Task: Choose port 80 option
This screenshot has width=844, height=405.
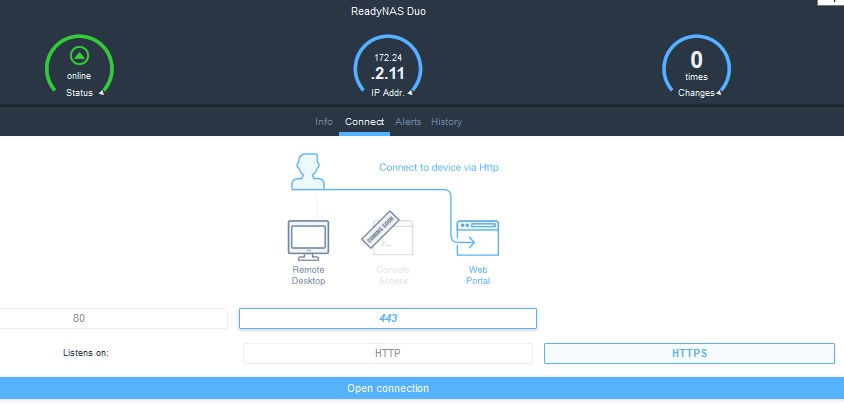Action: pyautogui.click(x=112, y=318)
